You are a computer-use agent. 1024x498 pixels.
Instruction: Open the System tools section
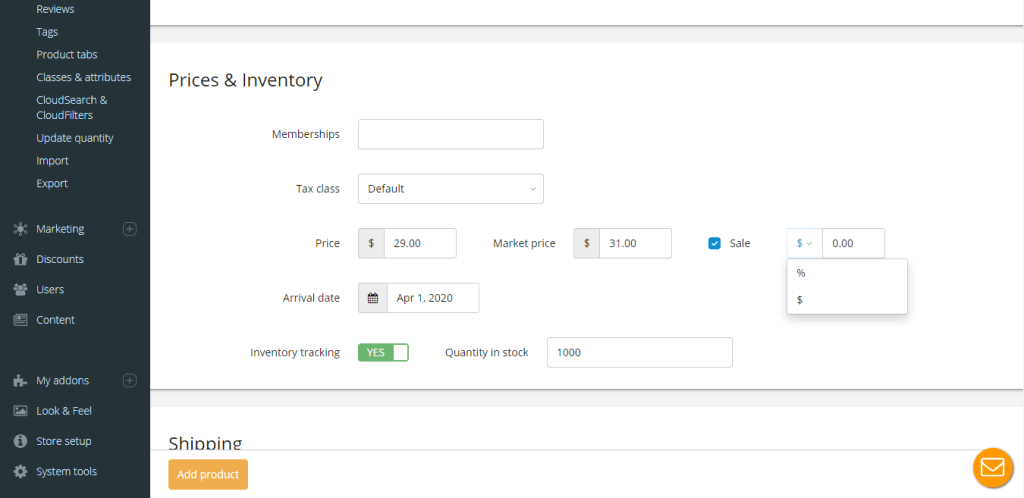pyautogui.click(x=67, y=471)
